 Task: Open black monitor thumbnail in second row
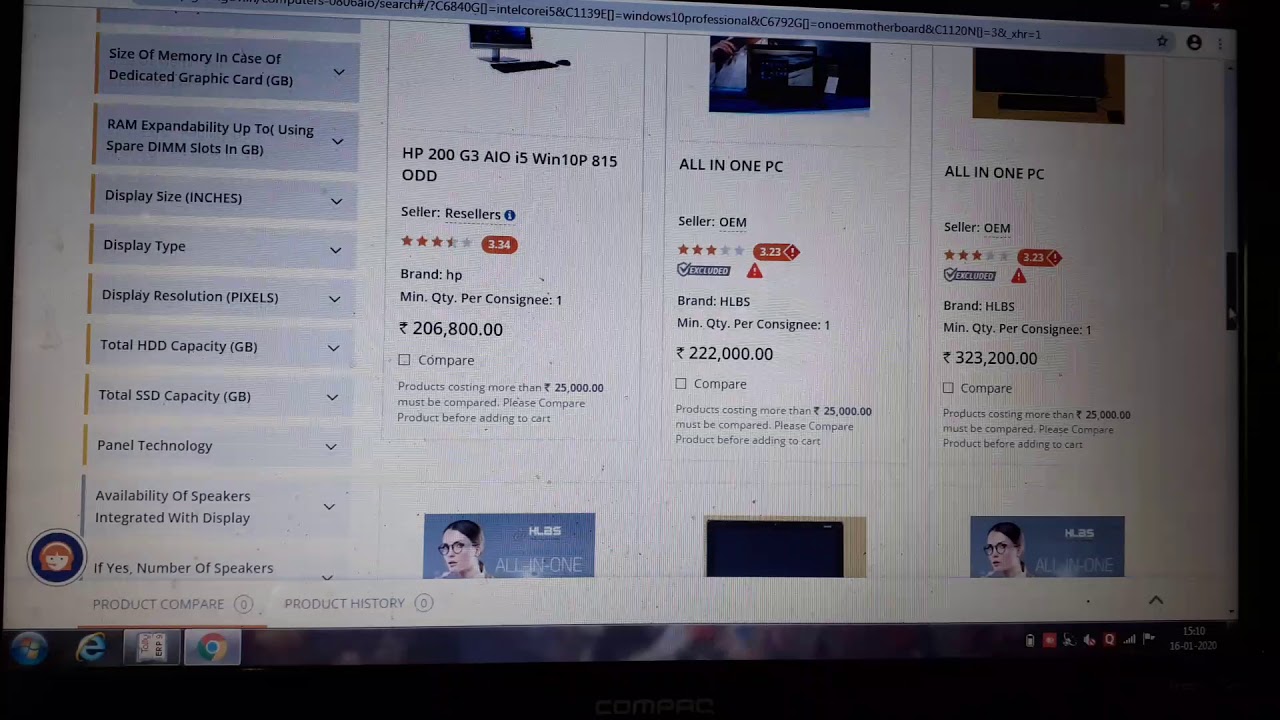click(786, 547)
